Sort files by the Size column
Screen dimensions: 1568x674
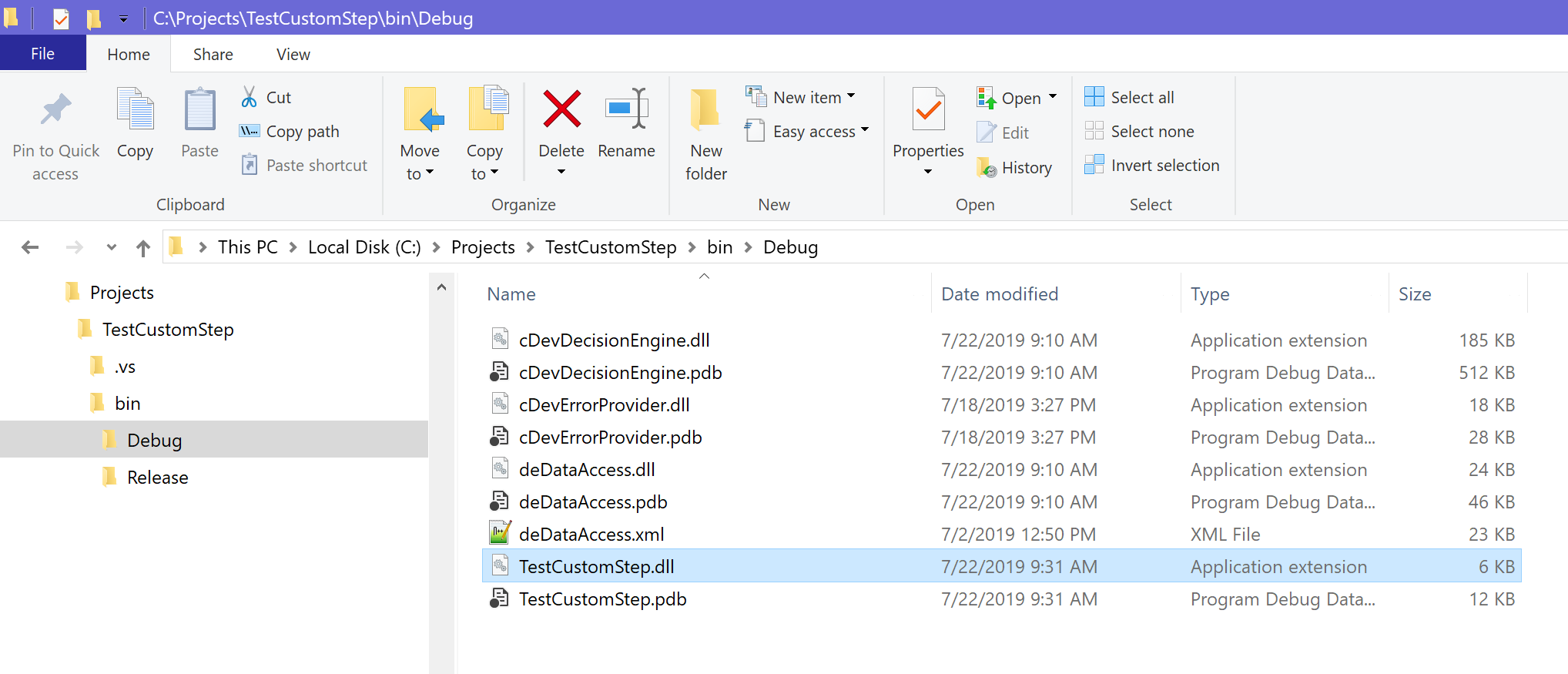pos(1415,294)
